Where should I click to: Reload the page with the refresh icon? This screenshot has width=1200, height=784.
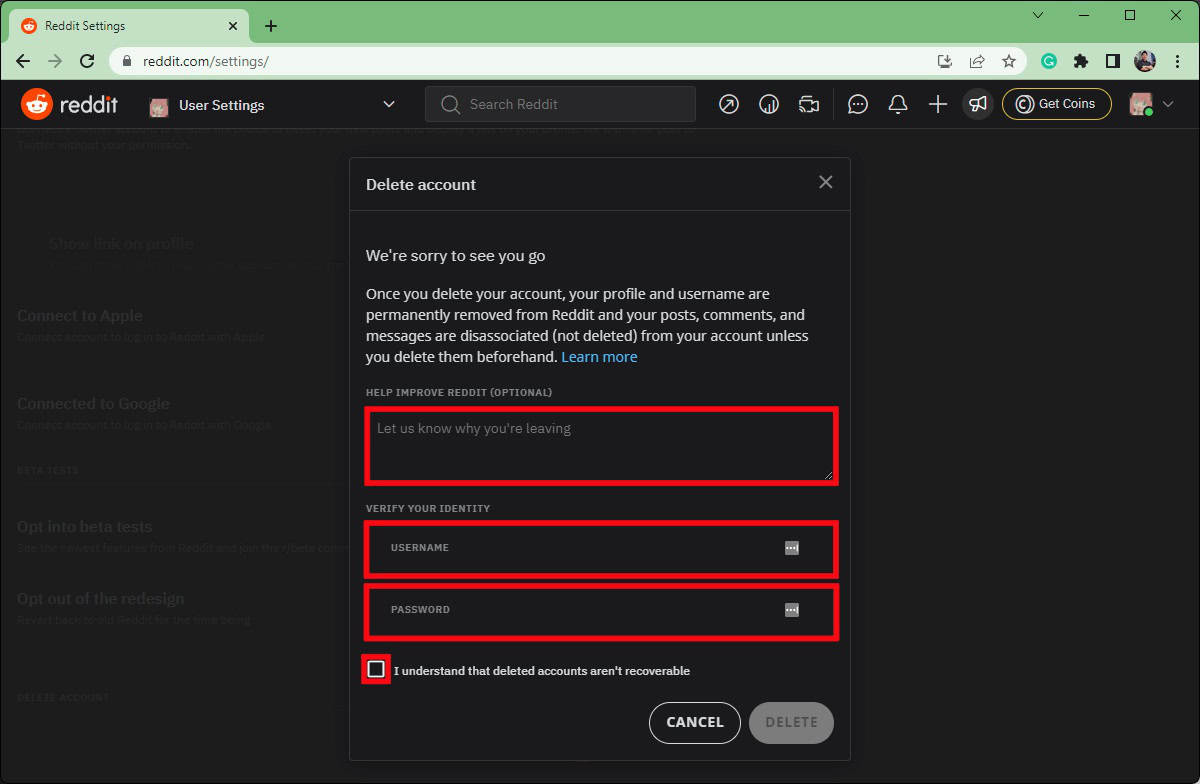coord(87,61)
